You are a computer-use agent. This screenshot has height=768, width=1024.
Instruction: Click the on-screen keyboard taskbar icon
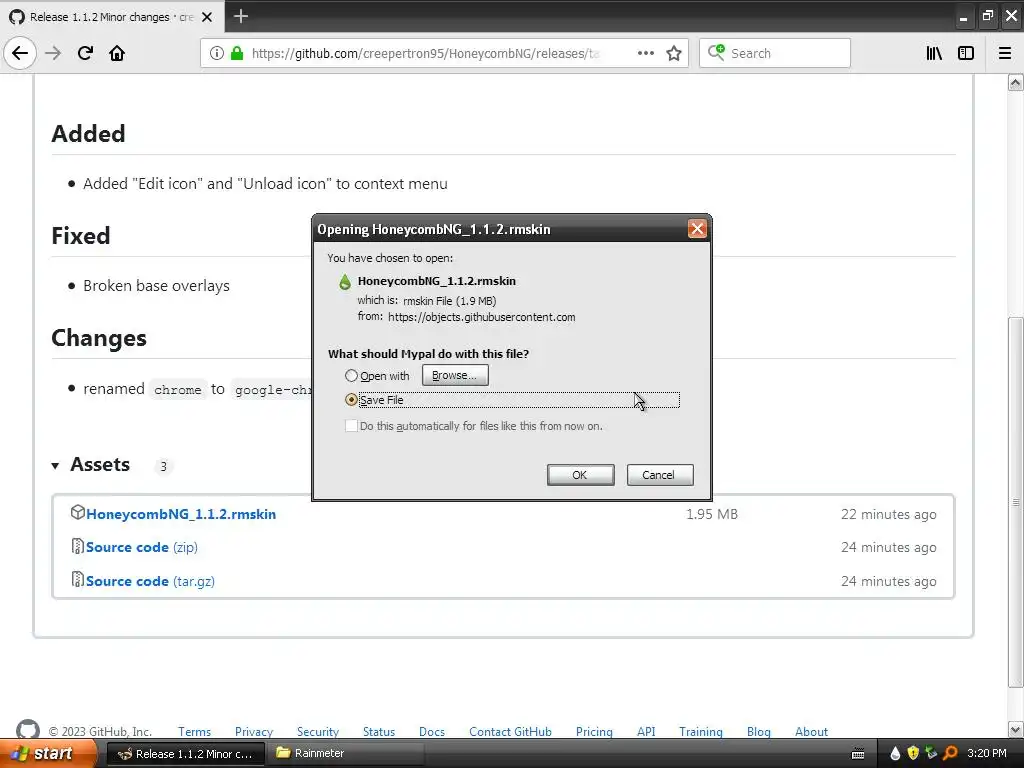[x=858, y=754]
